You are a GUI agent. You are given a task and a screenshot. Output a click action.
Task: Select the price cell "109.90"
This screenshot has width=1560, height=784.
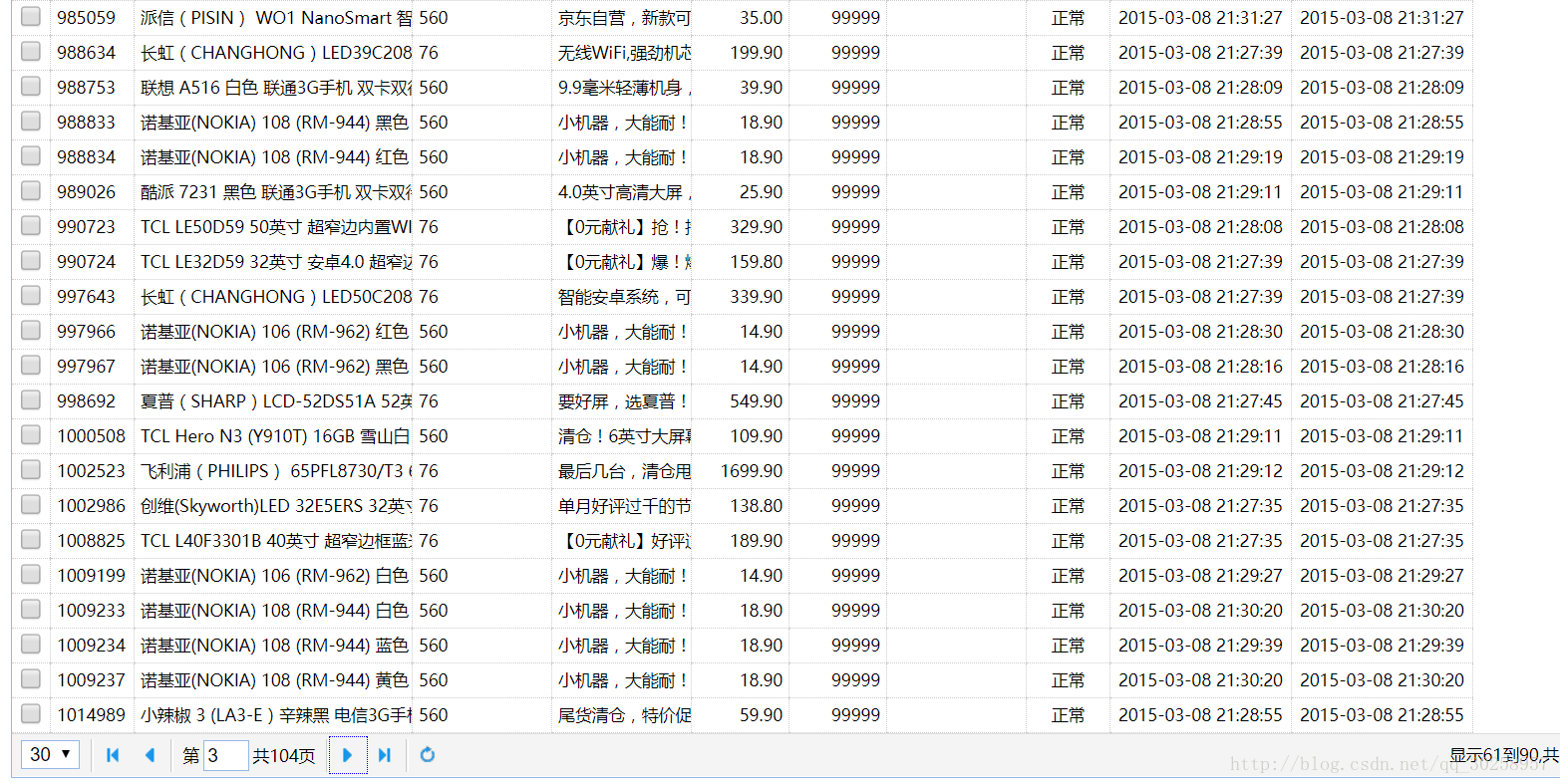pyautogui.click(x=756, y=436)
